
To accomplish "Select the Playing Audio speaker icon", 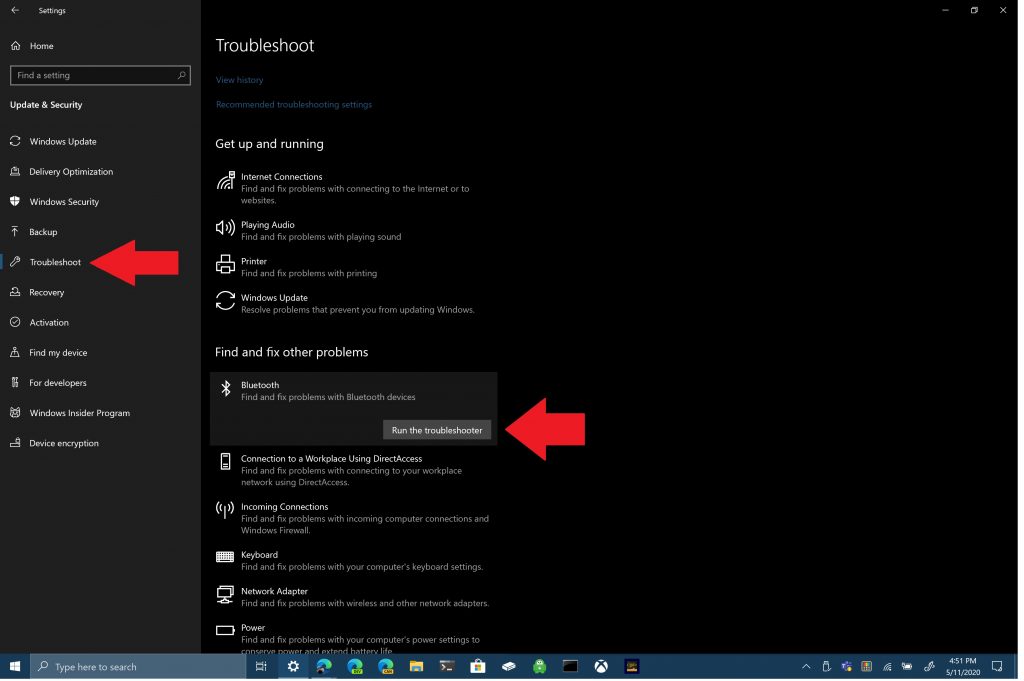I will tap(226, 228).
